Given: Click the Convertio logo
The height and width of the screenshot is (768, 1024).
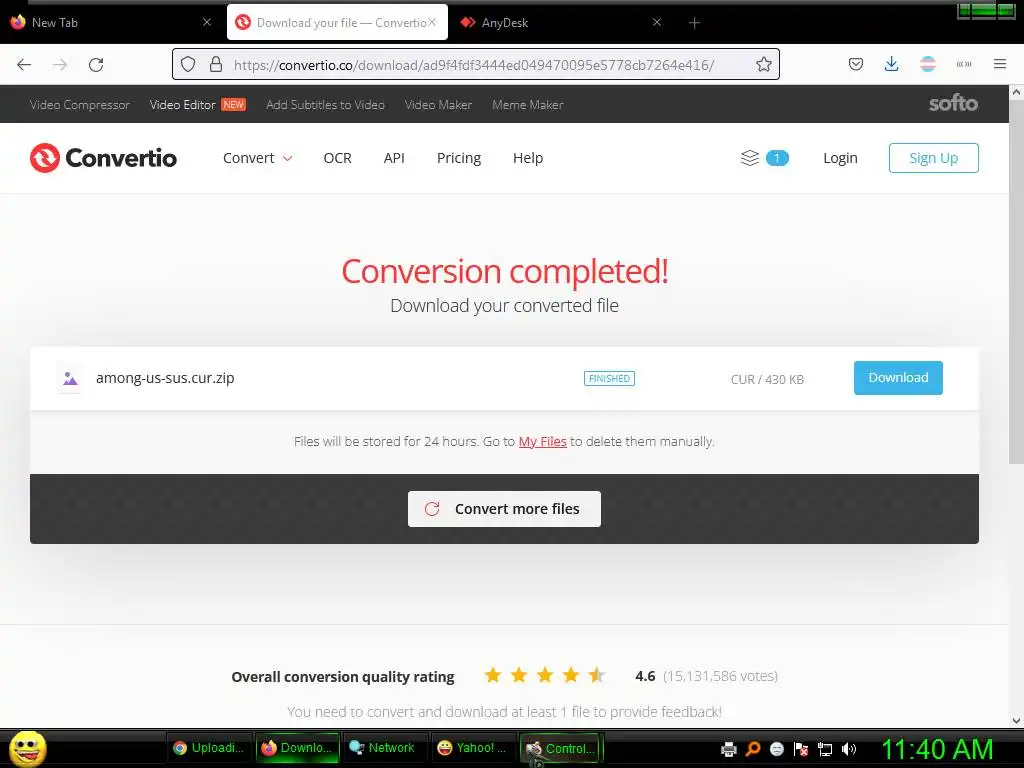Looking at the screenshot, I should click(x=103, y=158).
